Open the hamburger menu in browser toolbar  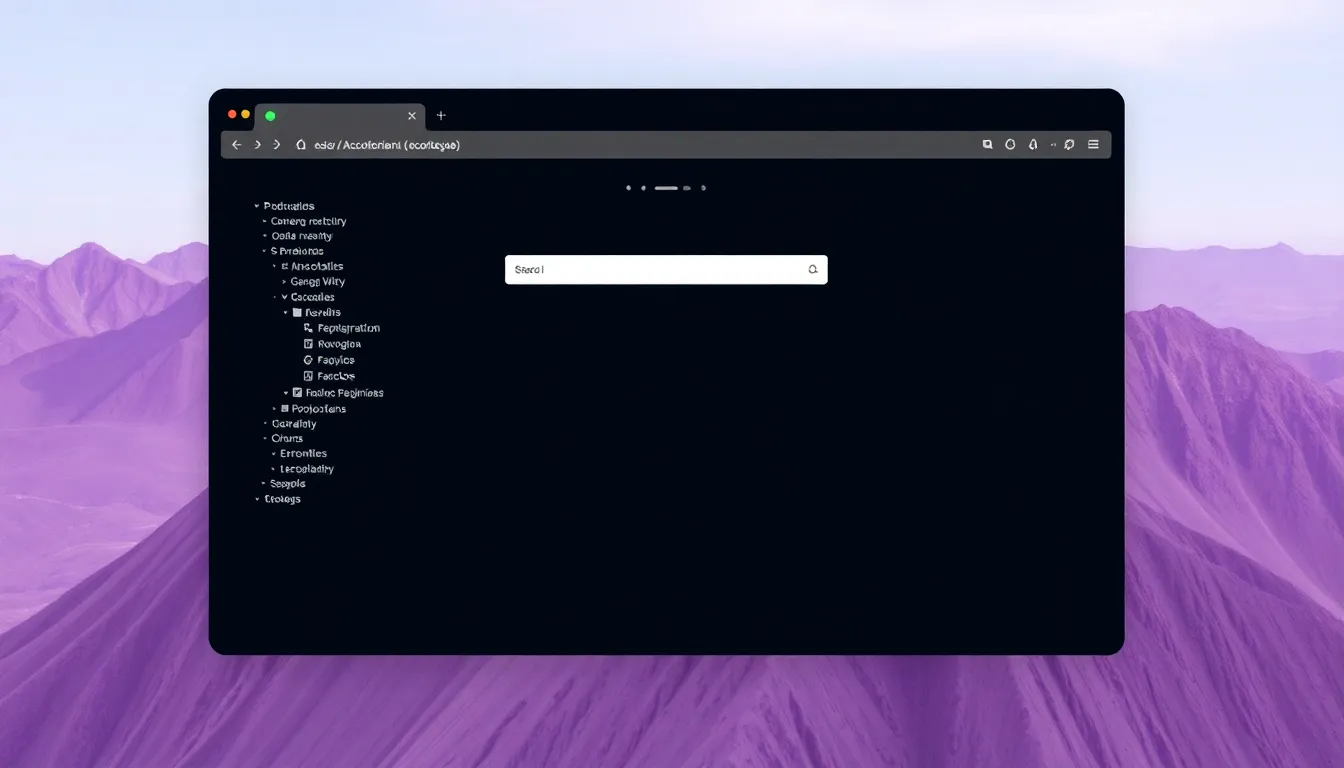[x=1093, y=145]
